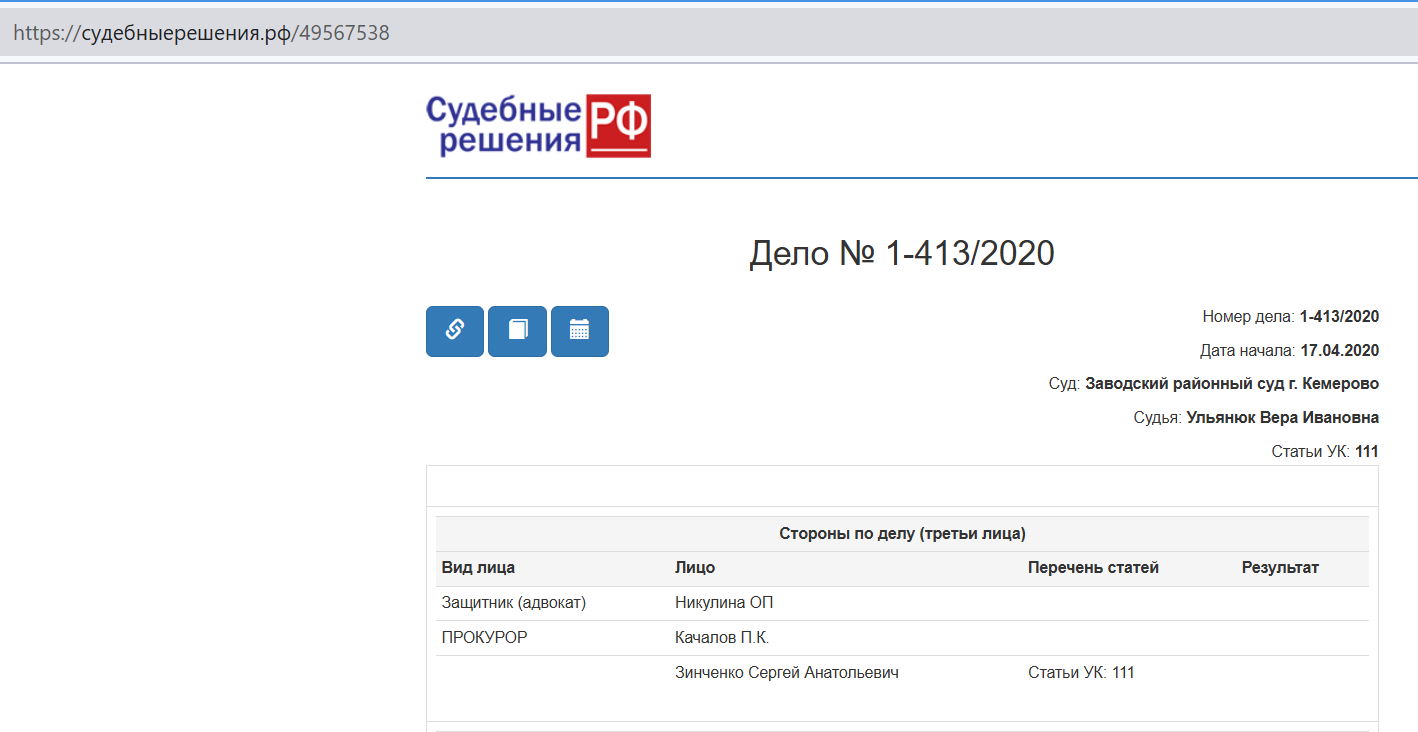Click the chain link icon button

[454, 330]
